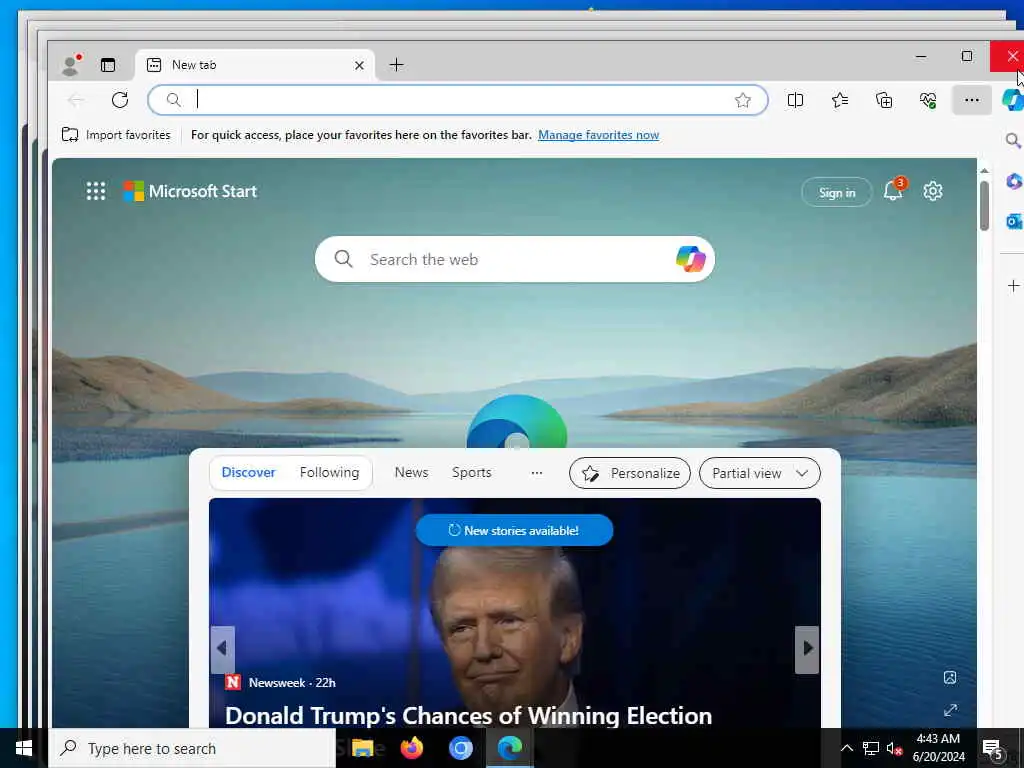The height and width of the screenshot is (768, 1024).
Task: Click the Tab actions menu icon
Action: tap(108, 65)
